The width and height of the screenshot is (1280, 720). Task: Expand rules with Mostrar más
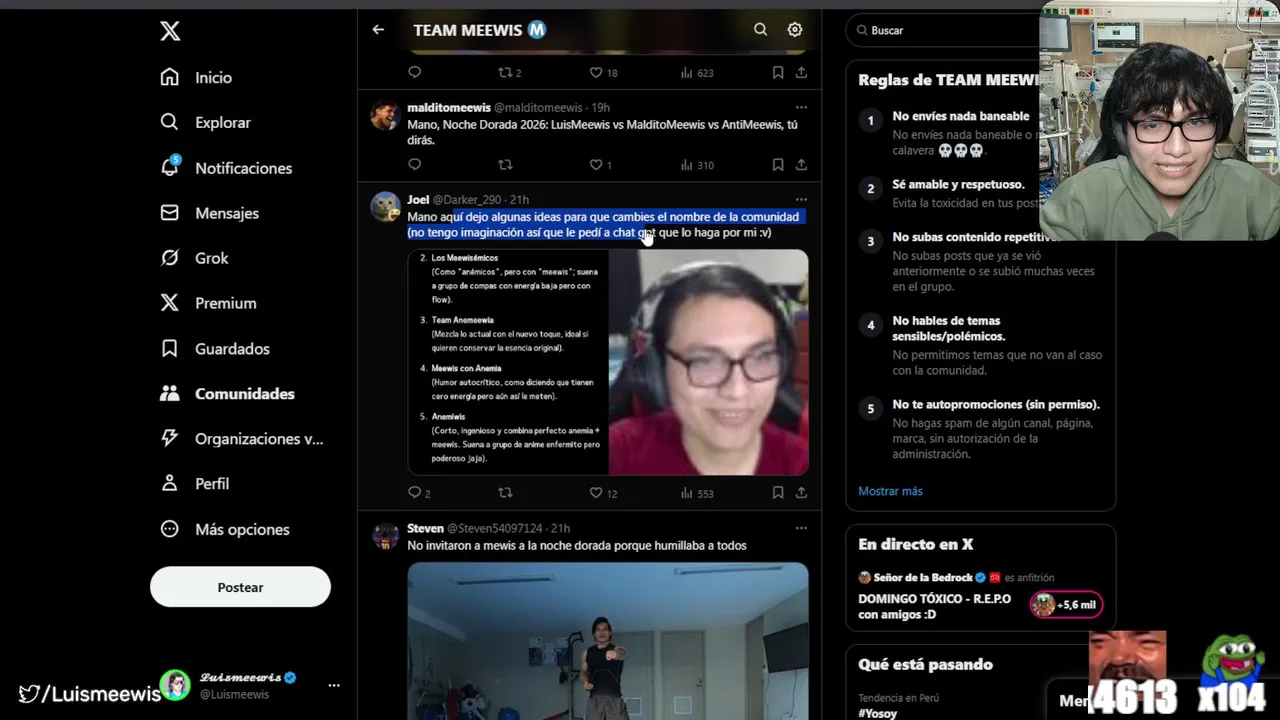click(x=890, y=491)
